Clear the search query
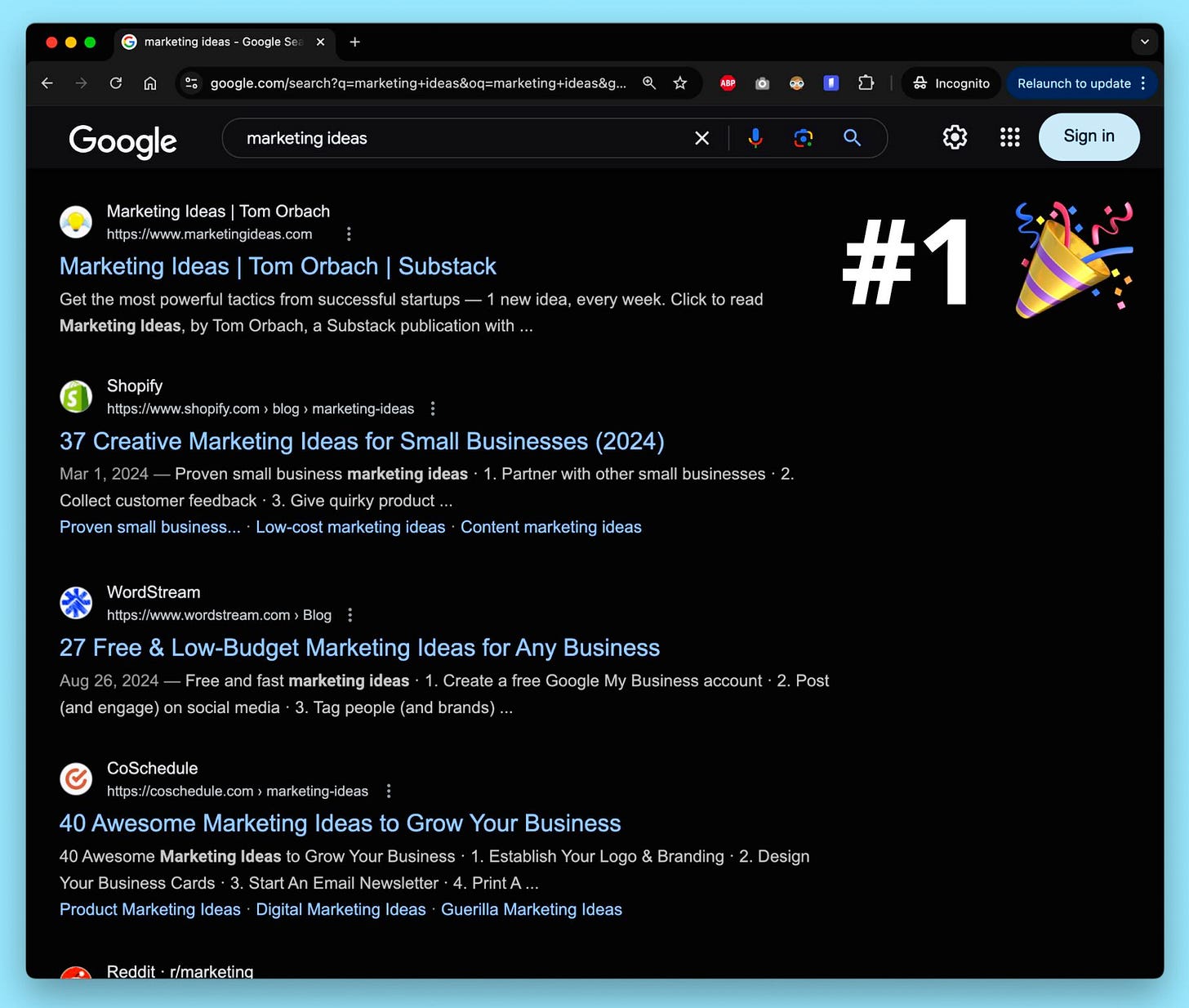Image resolution: width=1189 pixels, height=1008 pixels. (x=701, y=138)
